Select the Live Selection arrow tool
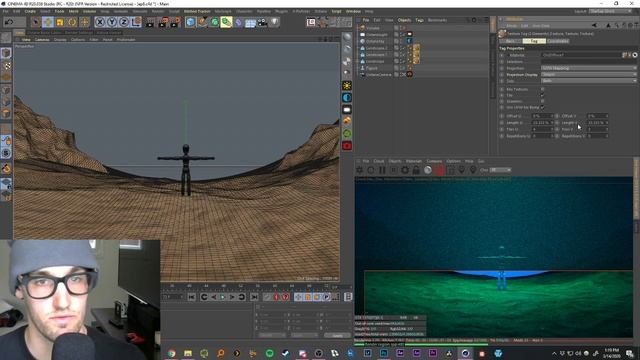 pos(36,22)
